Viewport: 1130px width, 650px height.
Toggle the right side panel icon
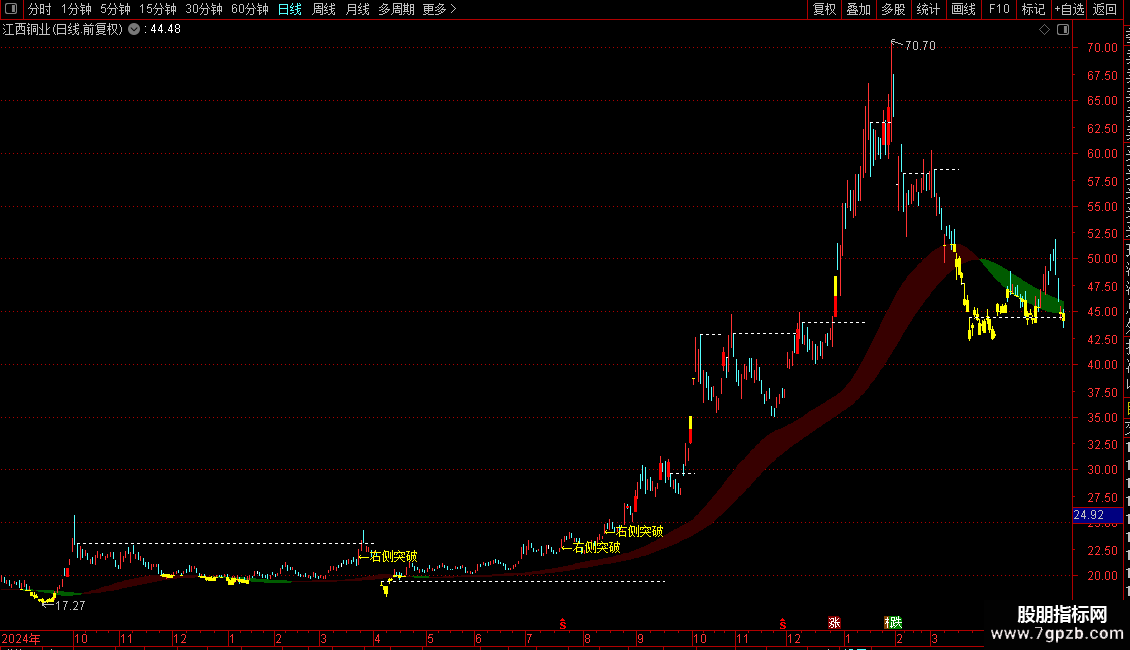pyautogui.click(x=1063, y=30)
